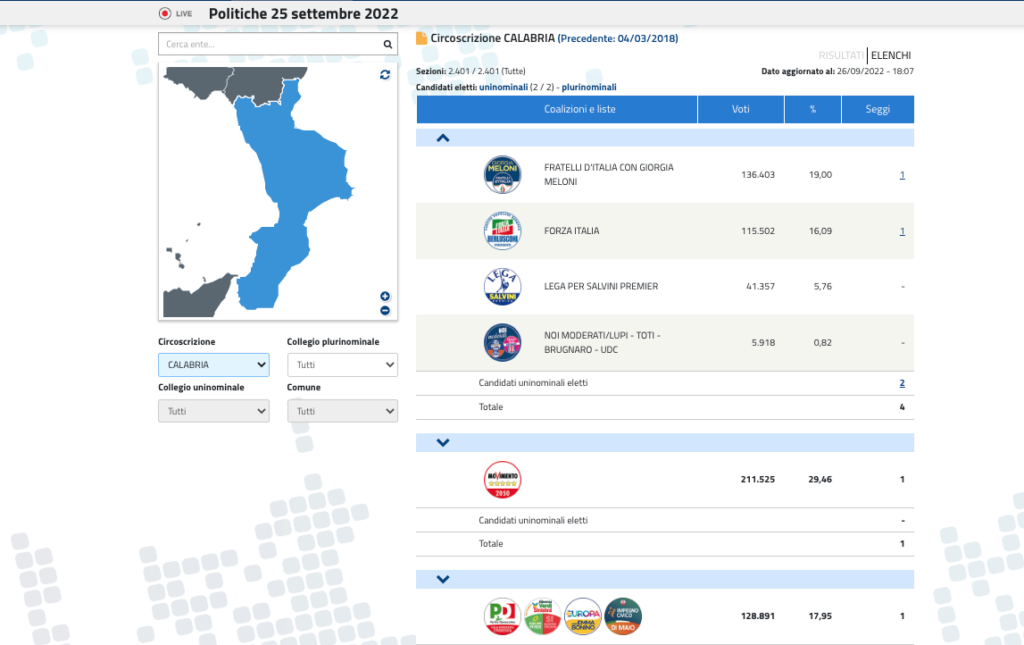
Task: Click the orange document icon beside Circoscrizione CALABRIA
Action: pyautogui.click(x=422, y=39)
